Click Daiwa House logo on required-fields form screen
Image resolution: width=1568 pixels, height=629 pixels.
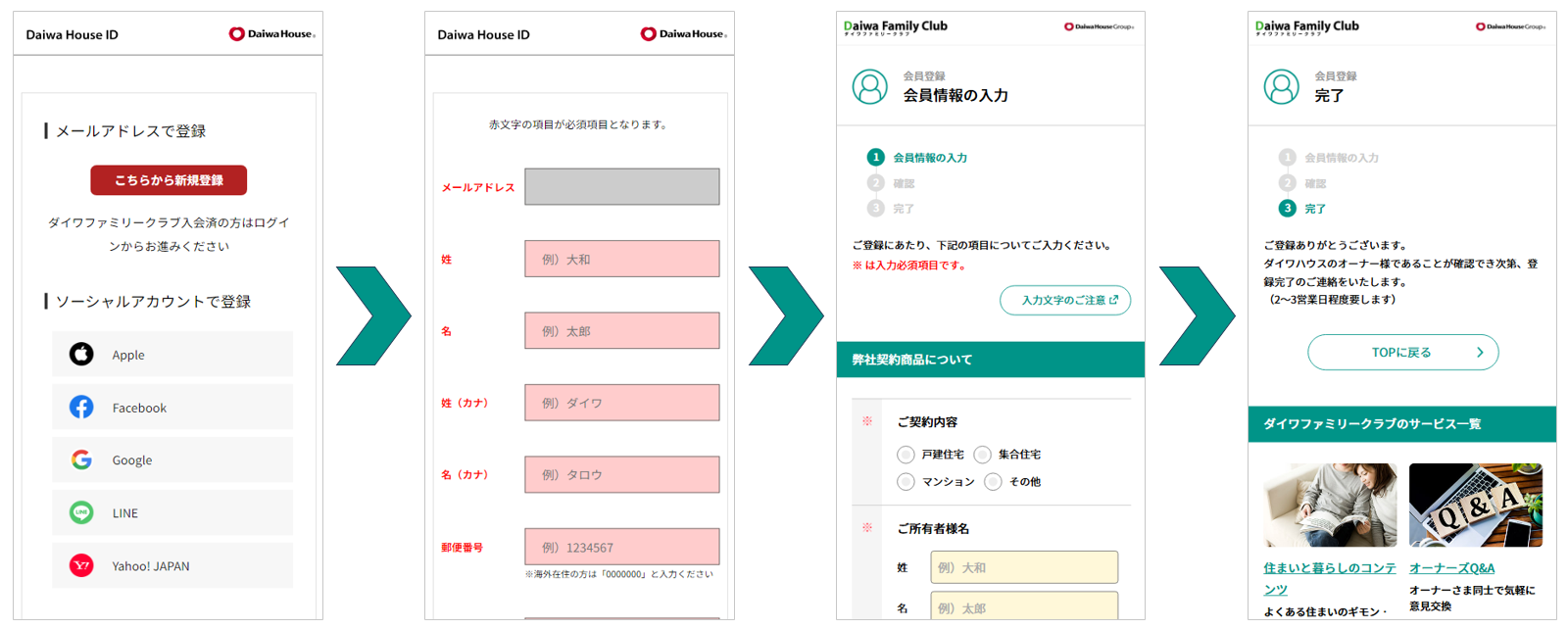coord(684,34)
